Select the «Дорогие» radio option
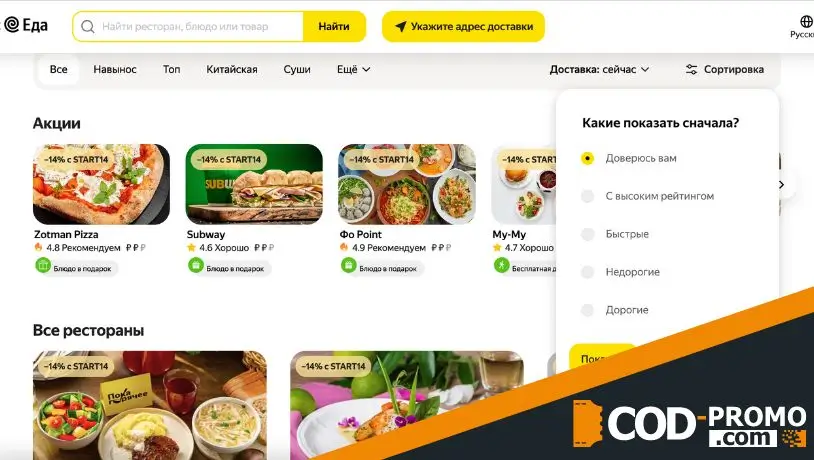 point(587,310)
